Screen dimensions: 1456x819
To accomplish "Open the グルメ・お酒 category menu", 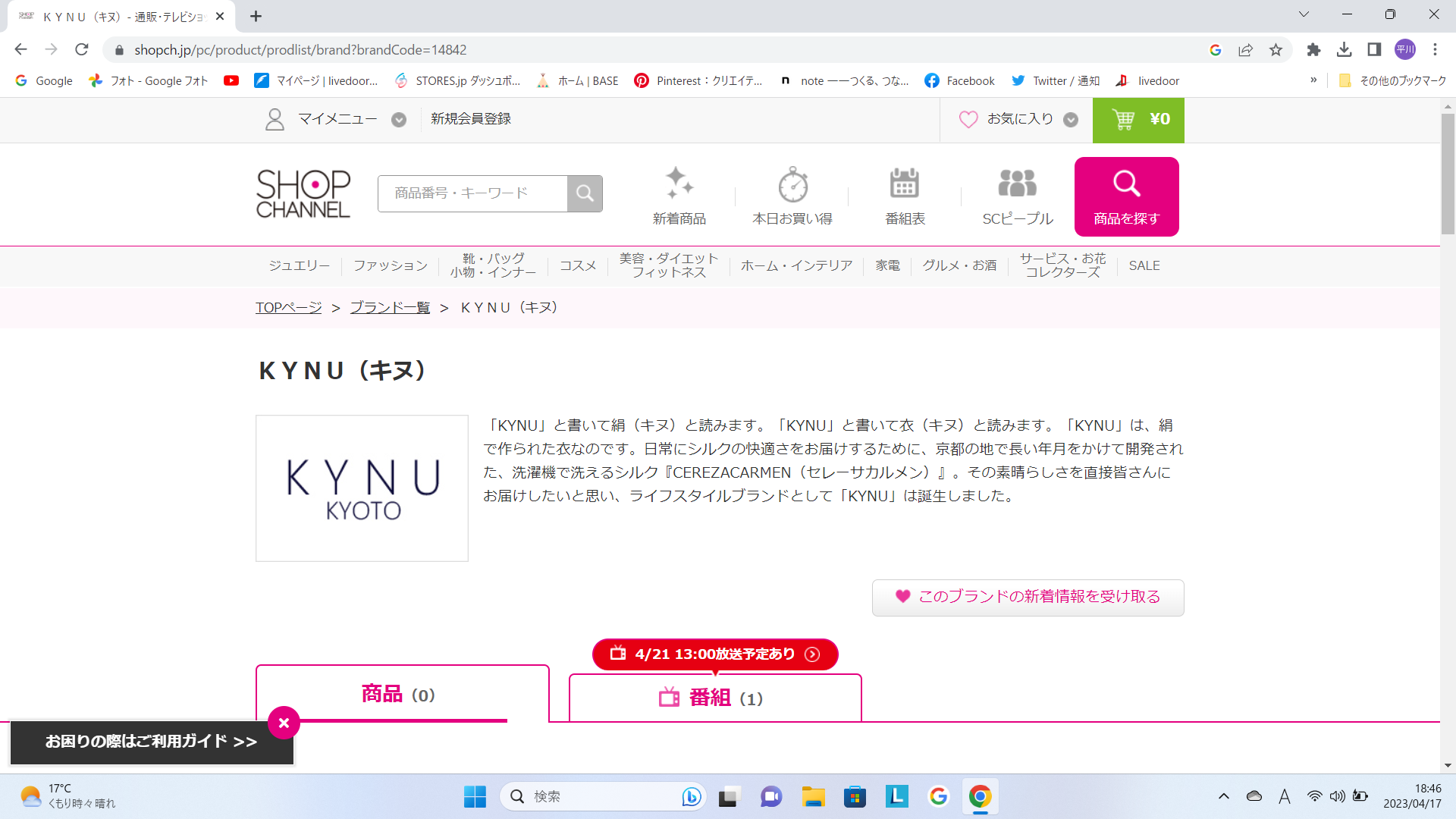I will click(x=959, y=265).
